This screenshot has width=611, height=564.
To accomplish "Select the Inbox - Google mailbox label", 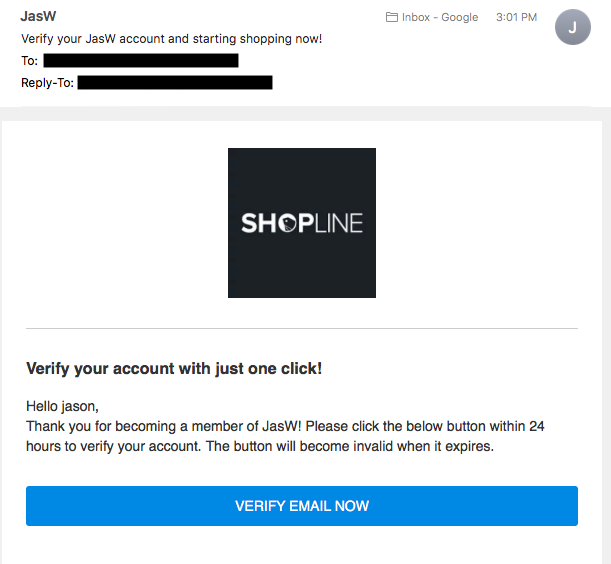I will coord(440,17).
